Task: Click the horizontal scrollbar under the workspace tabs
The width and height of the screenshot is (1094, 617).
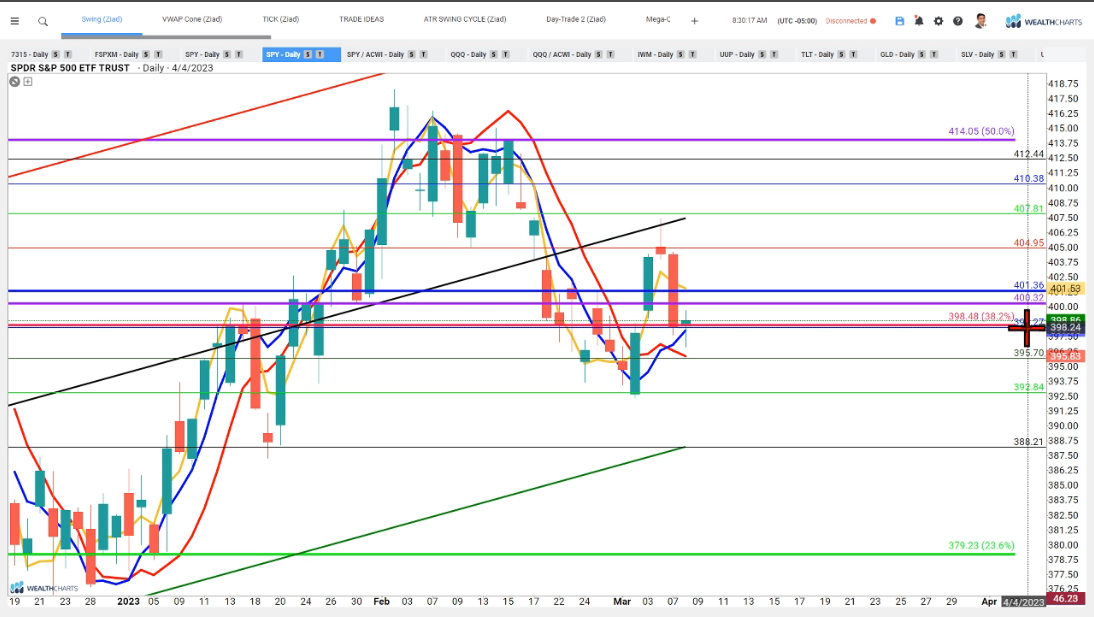Action: [x=165, y=37]
